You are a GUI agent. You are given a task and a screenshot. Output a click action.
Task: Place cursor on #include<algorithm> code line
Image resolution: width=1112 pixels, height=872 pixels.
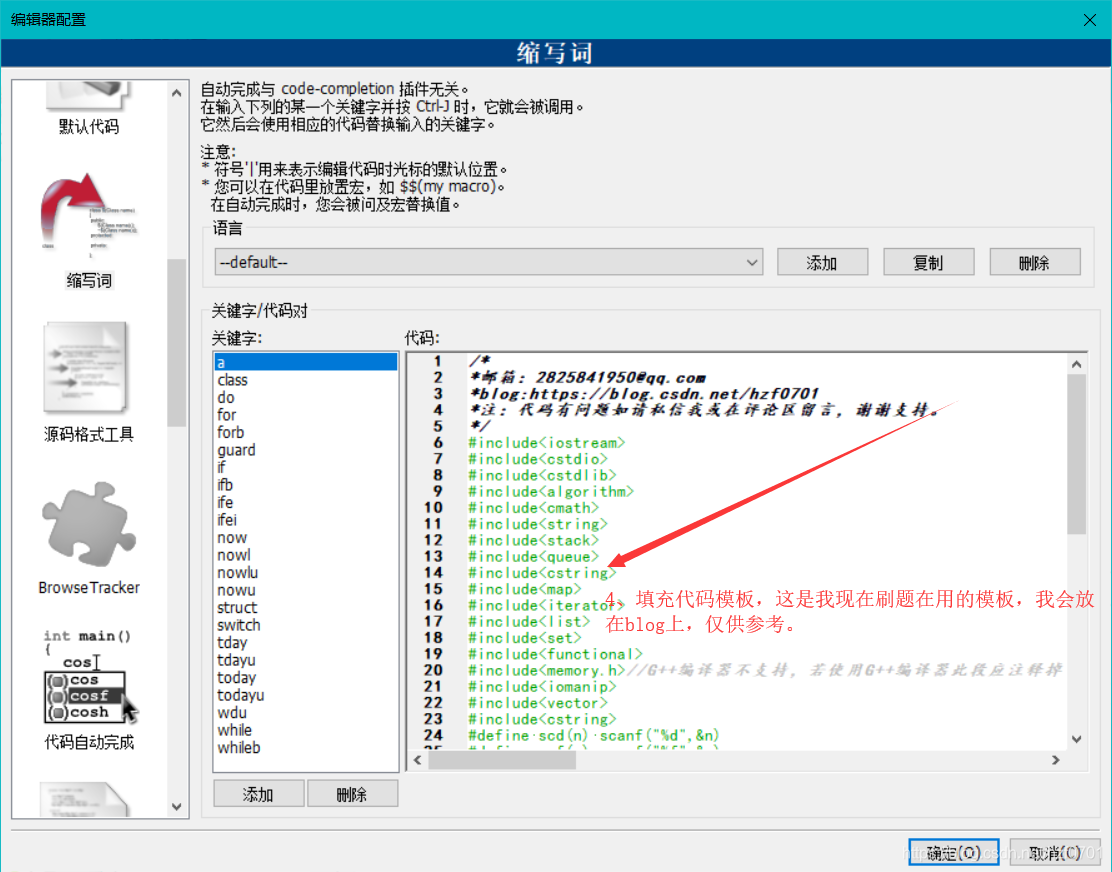(x=551, y=491)
